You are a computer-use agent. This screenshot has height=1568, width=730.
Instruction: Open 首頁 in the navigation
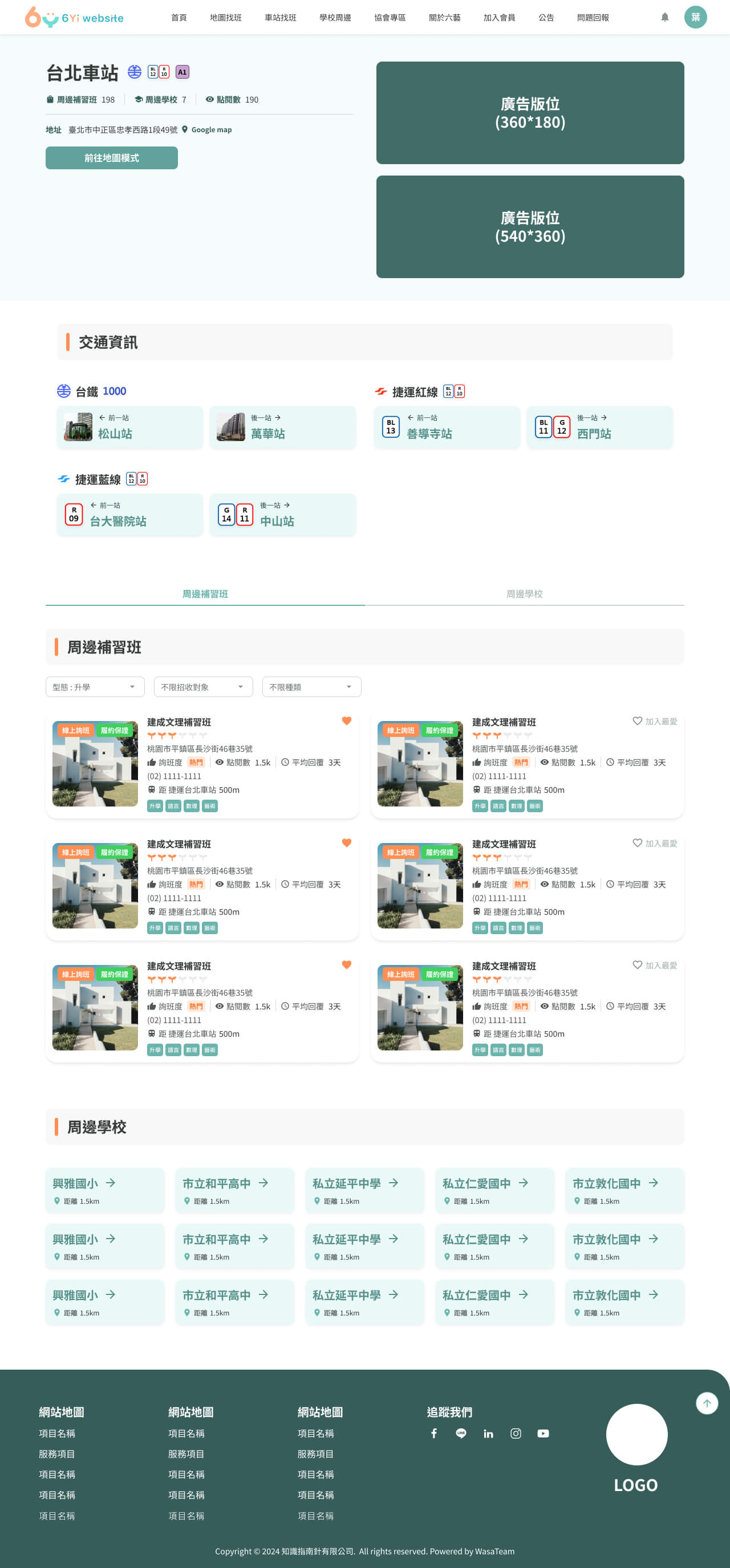click(179, 18)
